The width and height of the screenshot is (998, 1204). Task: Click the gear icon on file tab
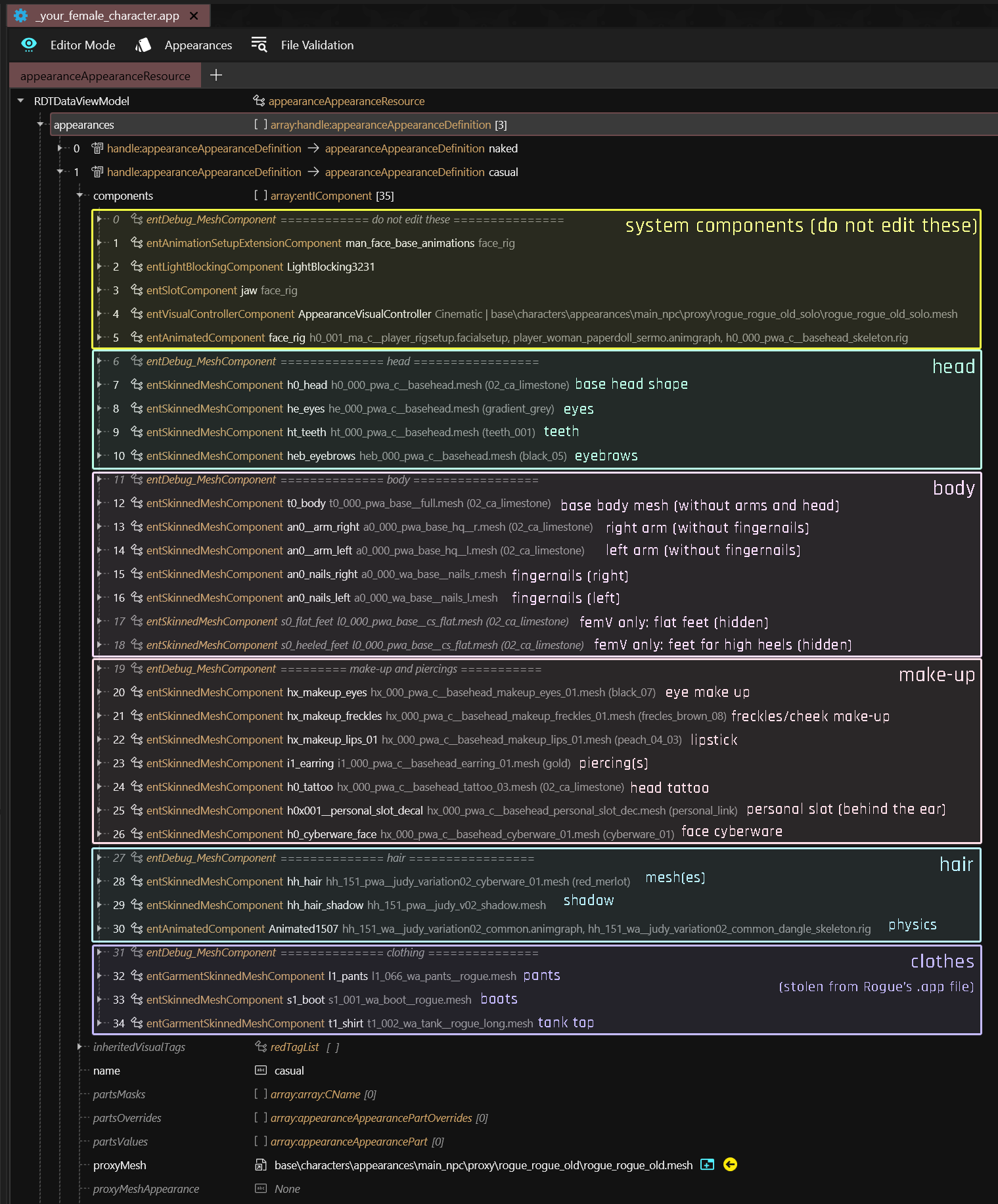(21, 16)
